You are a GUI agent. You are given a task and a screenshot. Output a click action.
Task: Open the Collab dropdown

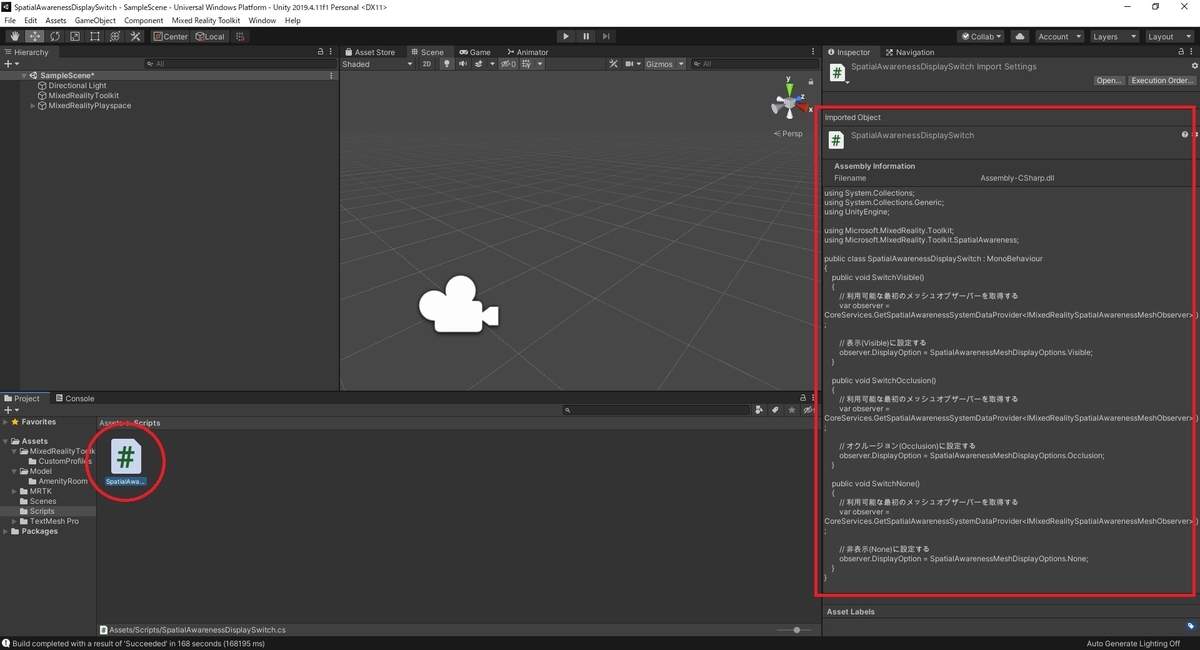981,36
